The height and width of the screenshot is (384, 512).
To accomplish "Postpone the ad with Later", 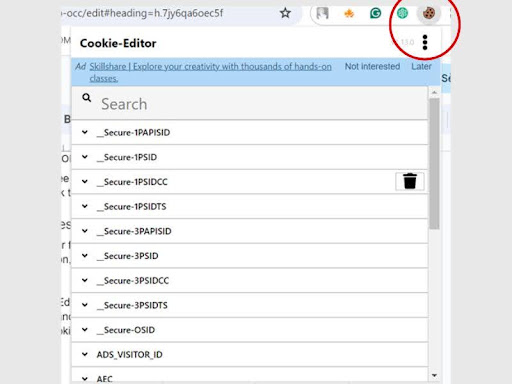I will pyautogui.click(x=421, y=66).
